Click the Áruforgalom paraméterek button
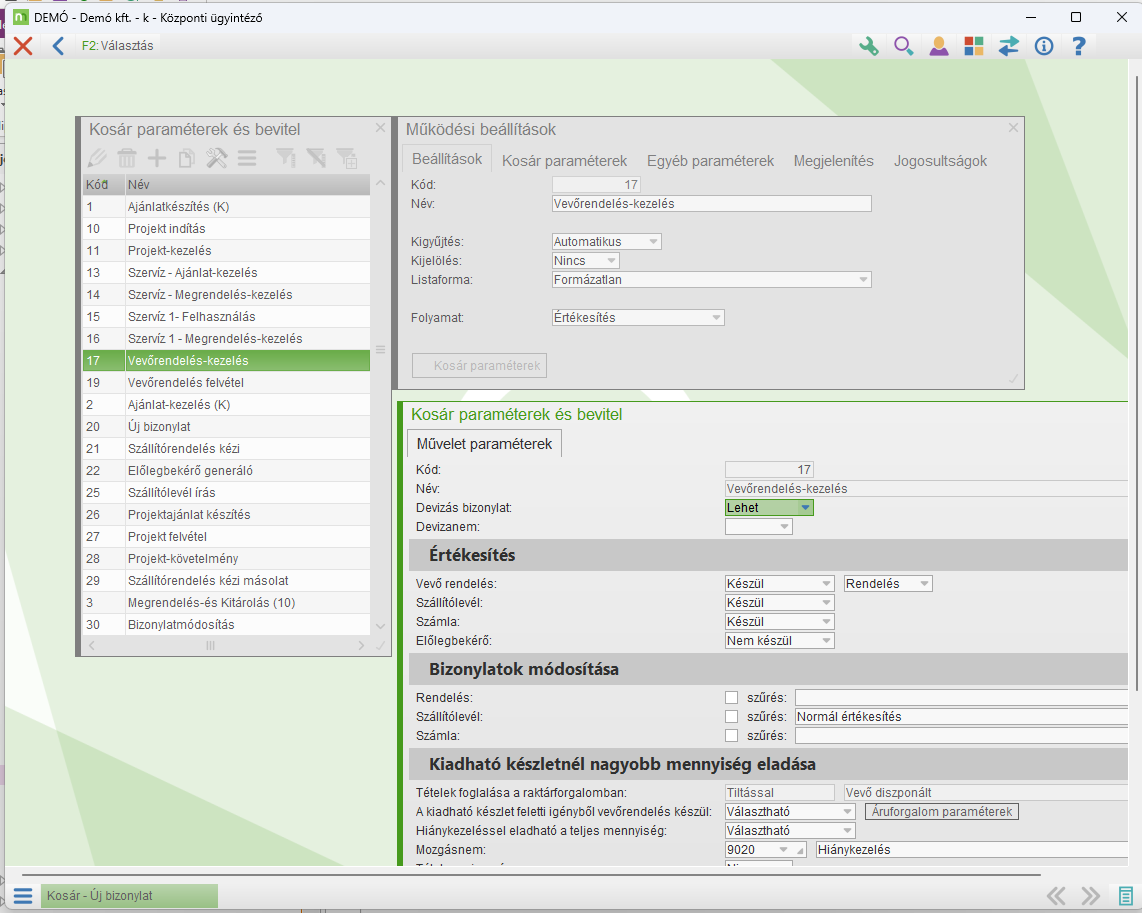The width and height of the screenshot is (1142, 913). (x=941, y=812)
